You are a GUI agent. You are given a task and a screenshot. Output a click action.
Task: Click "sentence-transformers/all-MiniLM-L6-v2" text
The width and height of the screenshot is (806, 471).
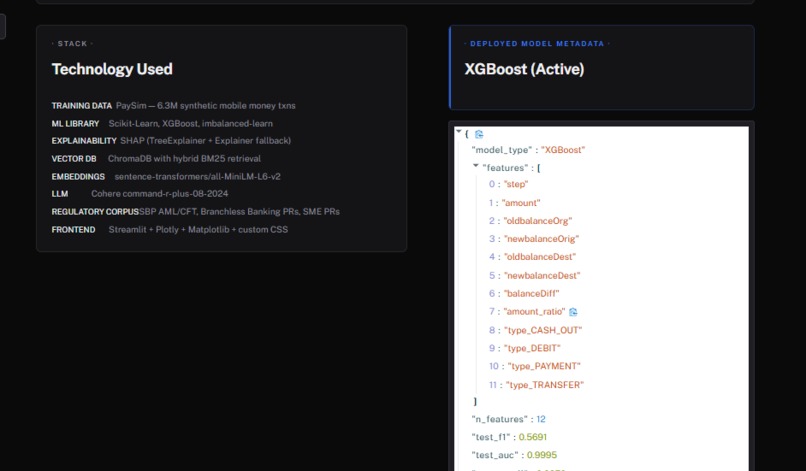198,176
